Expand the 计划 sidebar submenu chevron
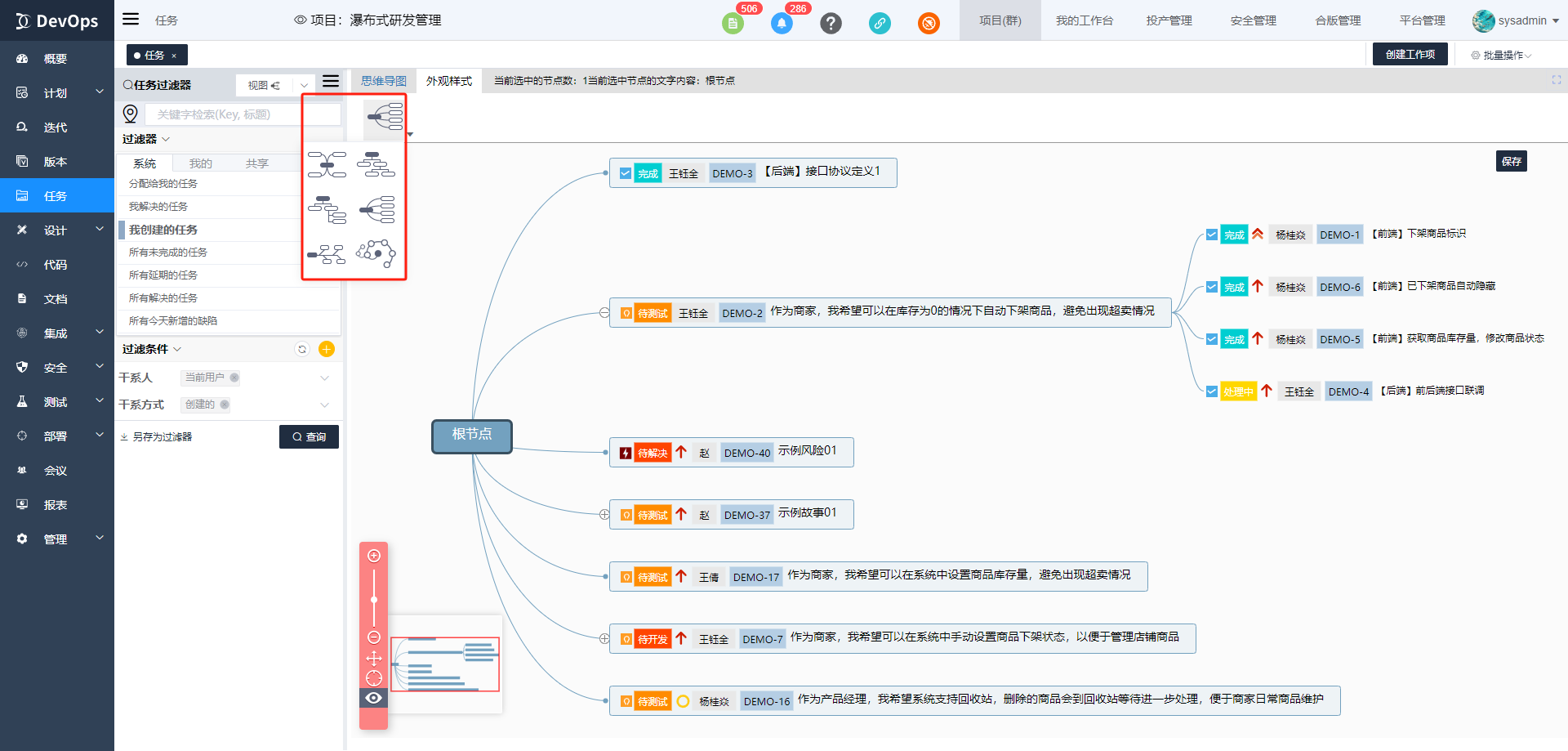Viewport: 1568px width, 751px height. coord(100,92)
